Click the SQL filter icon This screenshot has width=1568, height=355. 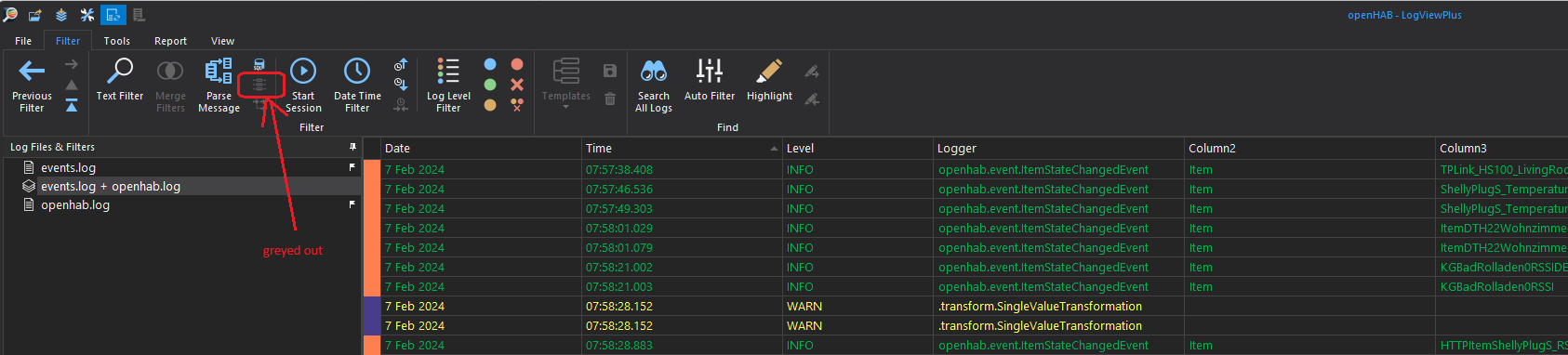(259, 64)
